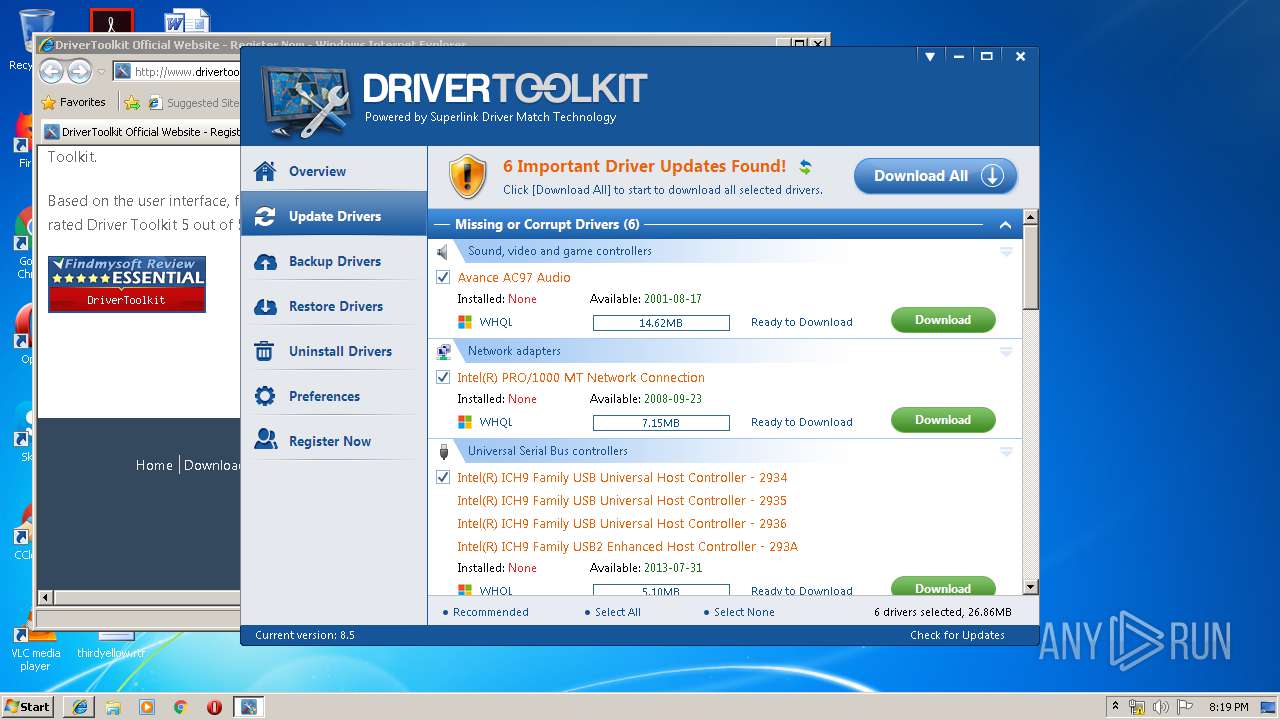Open IE recent pages dropdown arrow

(101, 72)
